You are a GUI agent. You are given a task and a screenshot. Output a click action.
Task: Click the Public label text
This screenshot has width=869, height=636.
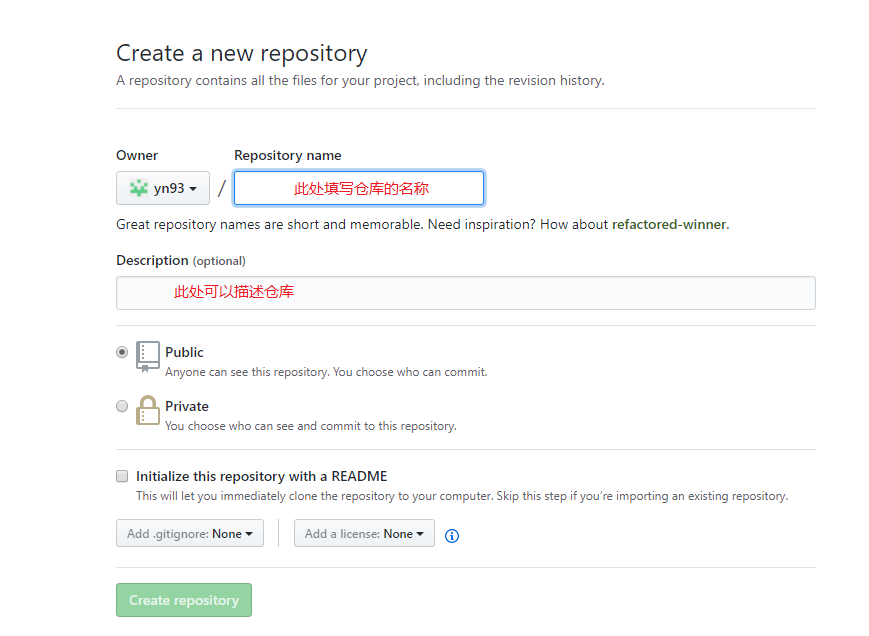click(x=184, y=352)
